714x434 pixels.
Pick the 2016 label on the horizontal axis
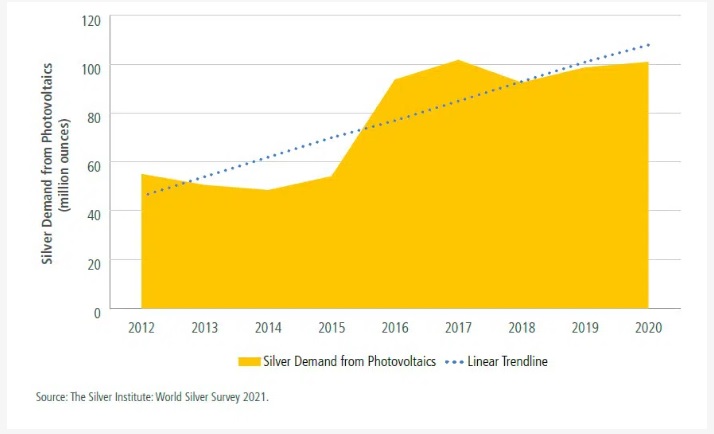[396, 326]
